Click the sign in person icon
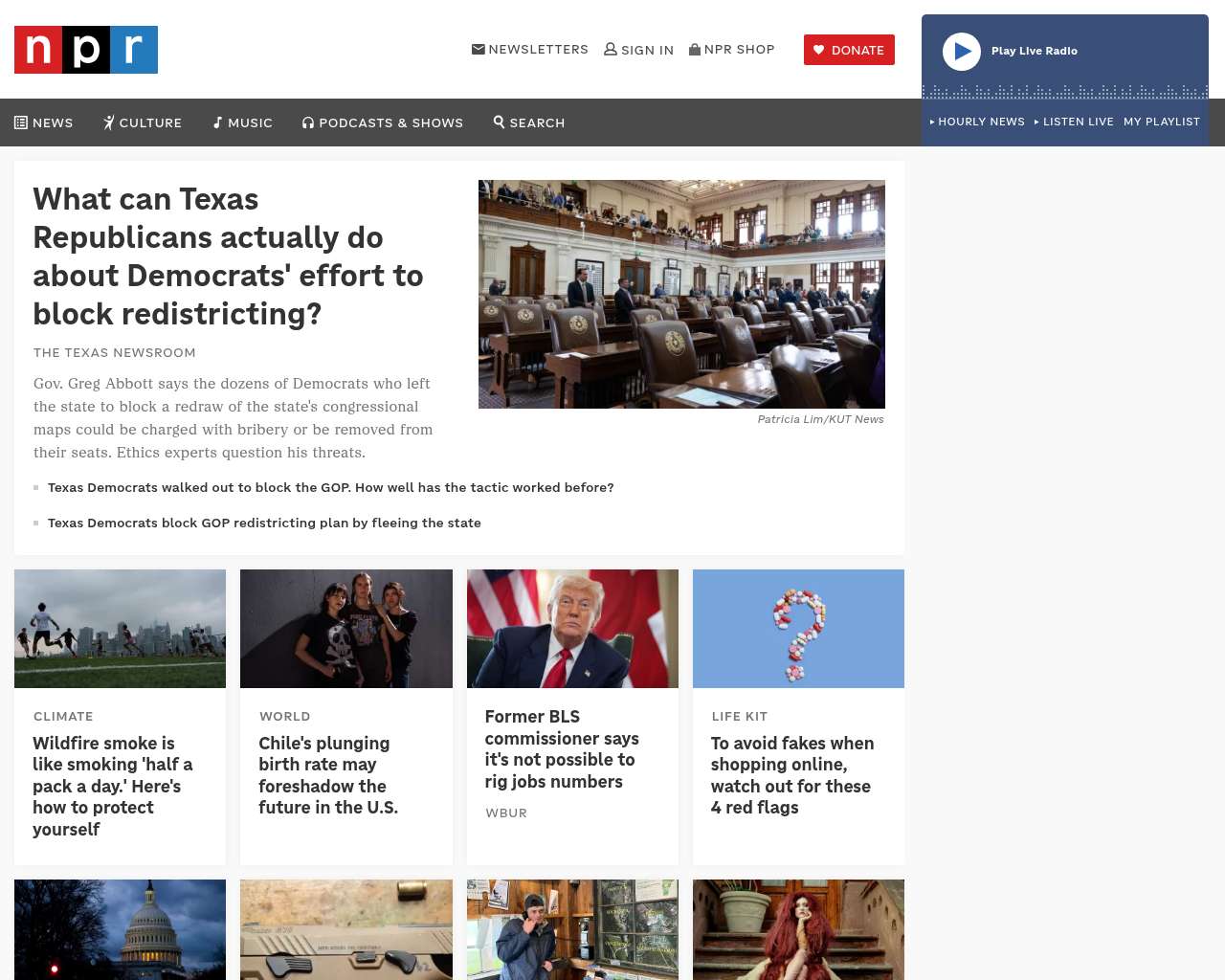This screenshot has height=980, width=1225. [611, 49]
